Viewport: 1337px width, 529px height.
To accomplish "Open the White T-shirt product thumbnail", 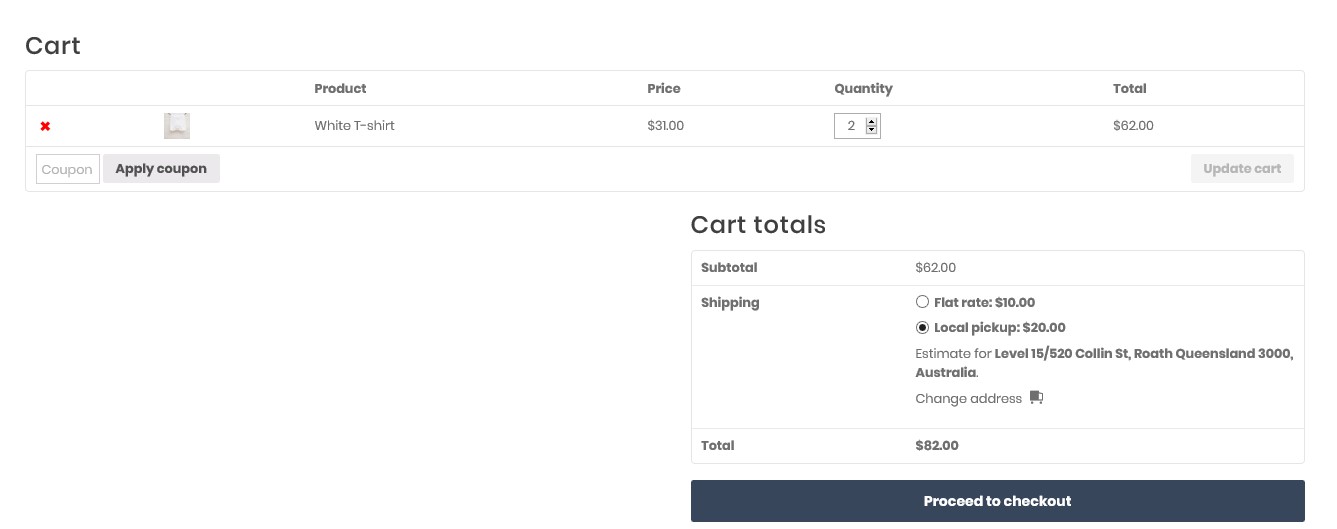I will point(177,126).
